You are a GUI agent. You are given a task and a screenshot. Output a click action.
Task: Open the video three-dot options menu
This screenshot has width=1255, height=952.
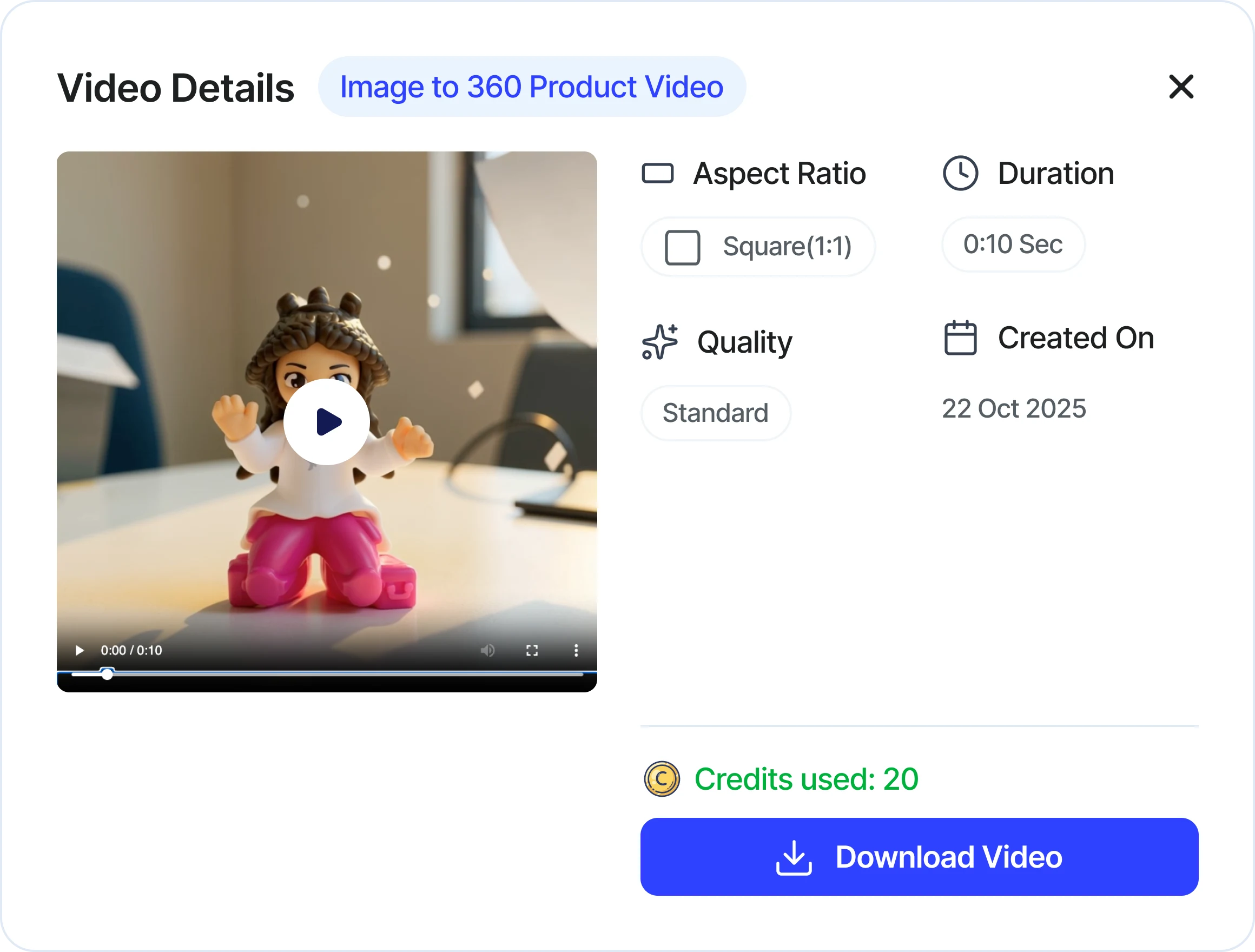tap(576, 650)
